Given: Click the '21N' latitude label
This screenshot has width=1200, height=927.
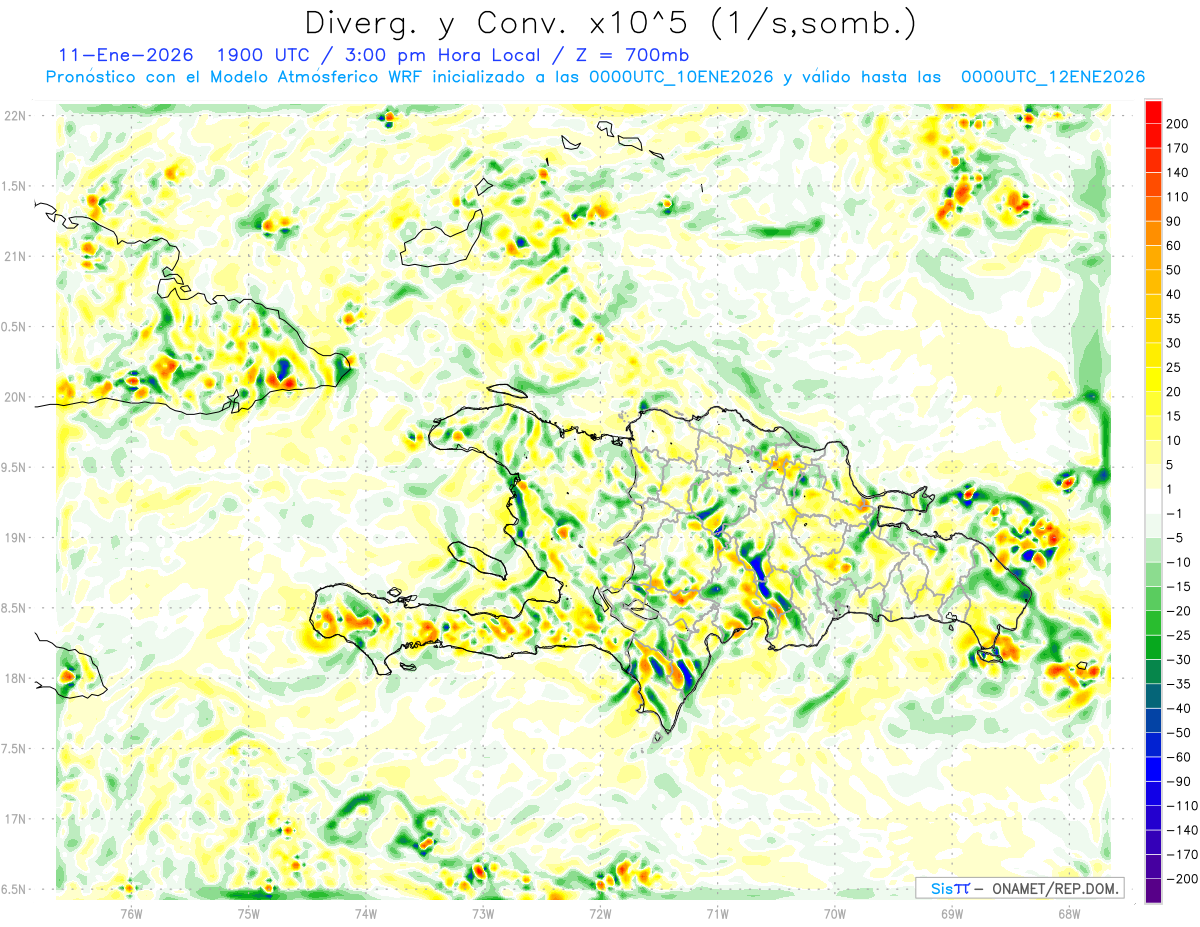Looking at the screenshot, I should click(x=14, y=256).
